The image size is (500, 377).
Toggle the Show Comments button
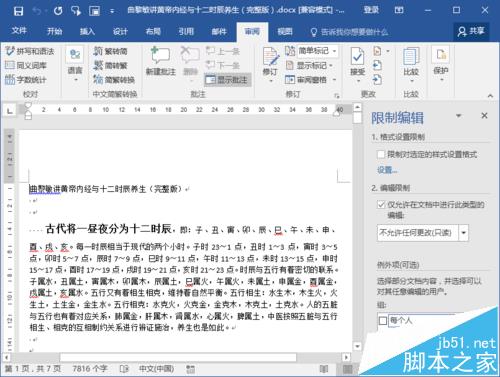coord(227,80)
